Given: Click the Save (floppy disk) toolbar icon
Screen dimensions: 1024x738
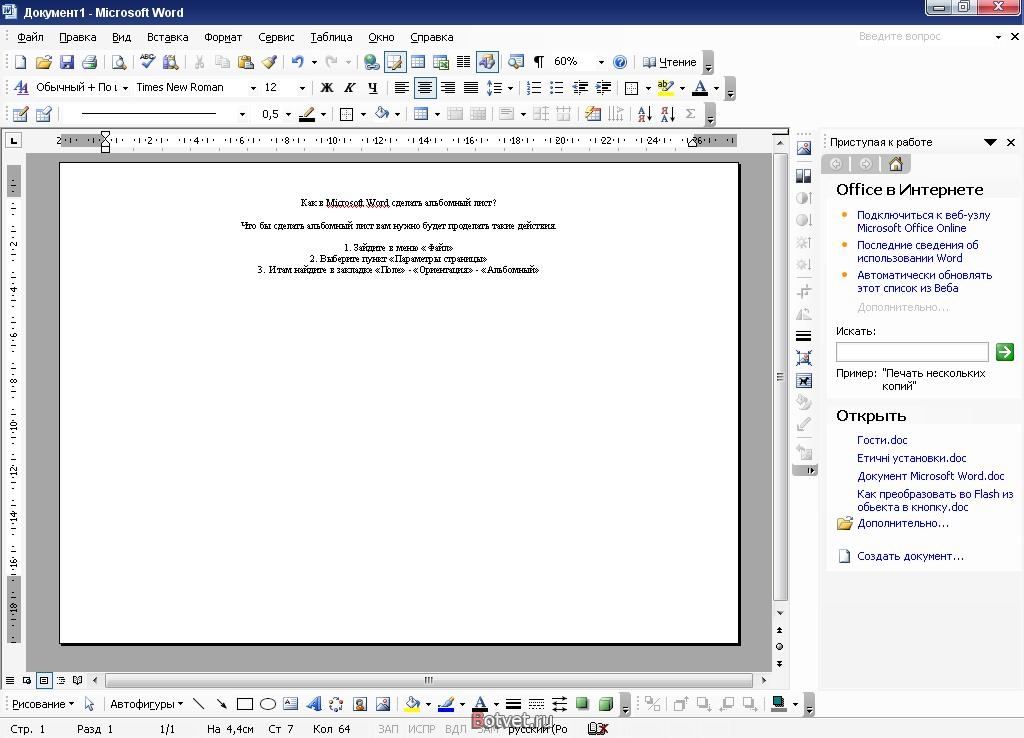Looking at the screenshot, I should tap(67, 62).
